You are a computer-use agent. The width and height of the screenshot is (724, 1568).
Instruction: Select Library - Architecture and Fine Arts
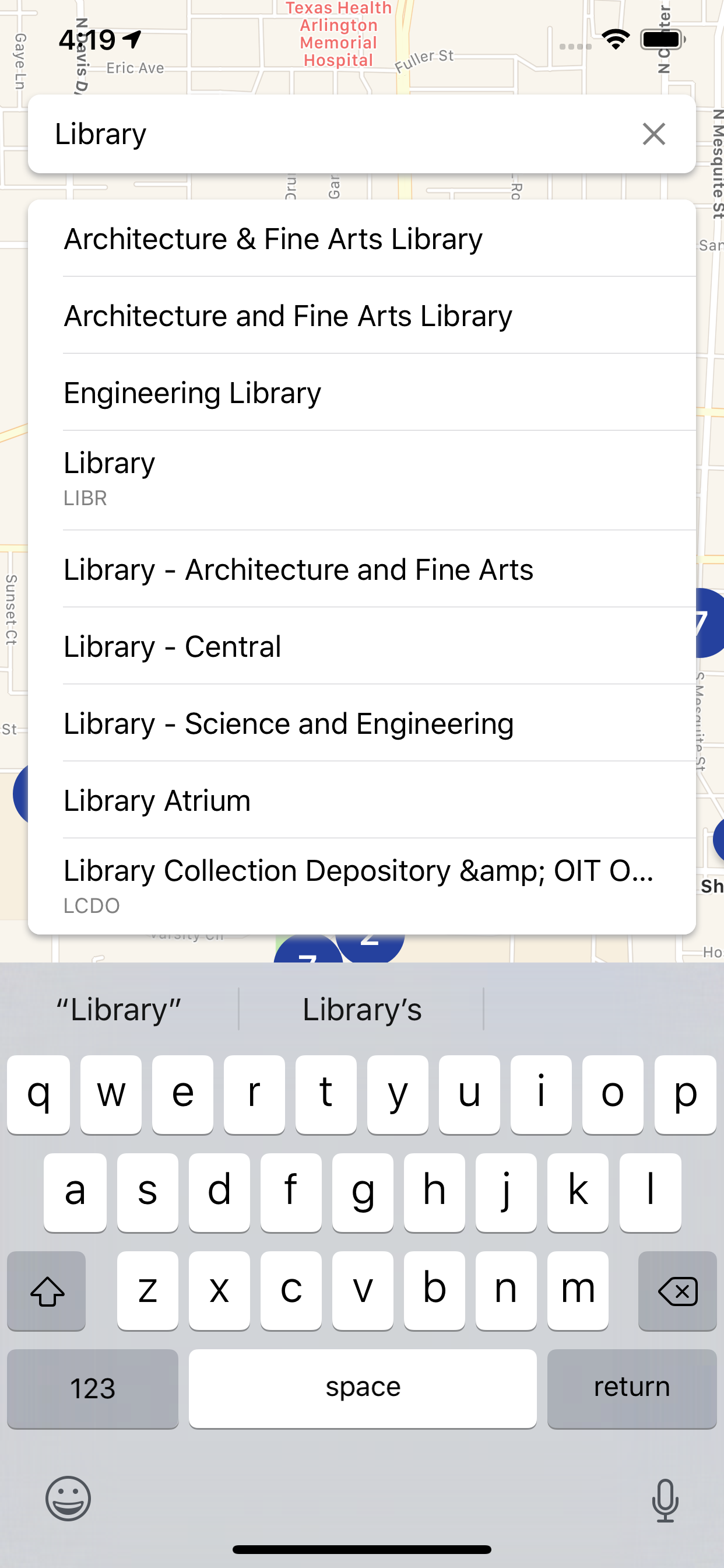click(361, 570)
